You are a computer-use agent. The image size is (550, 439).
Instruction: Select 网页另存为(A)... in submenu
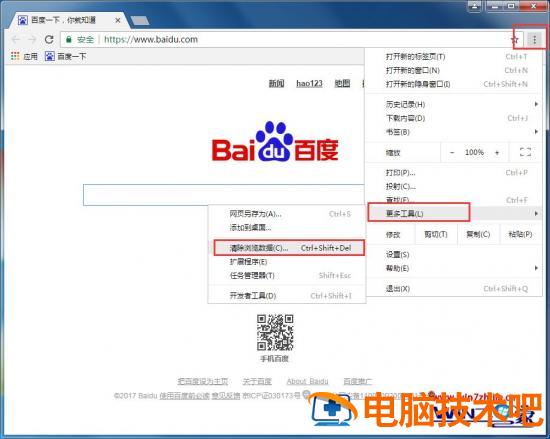tap(287, 214)
